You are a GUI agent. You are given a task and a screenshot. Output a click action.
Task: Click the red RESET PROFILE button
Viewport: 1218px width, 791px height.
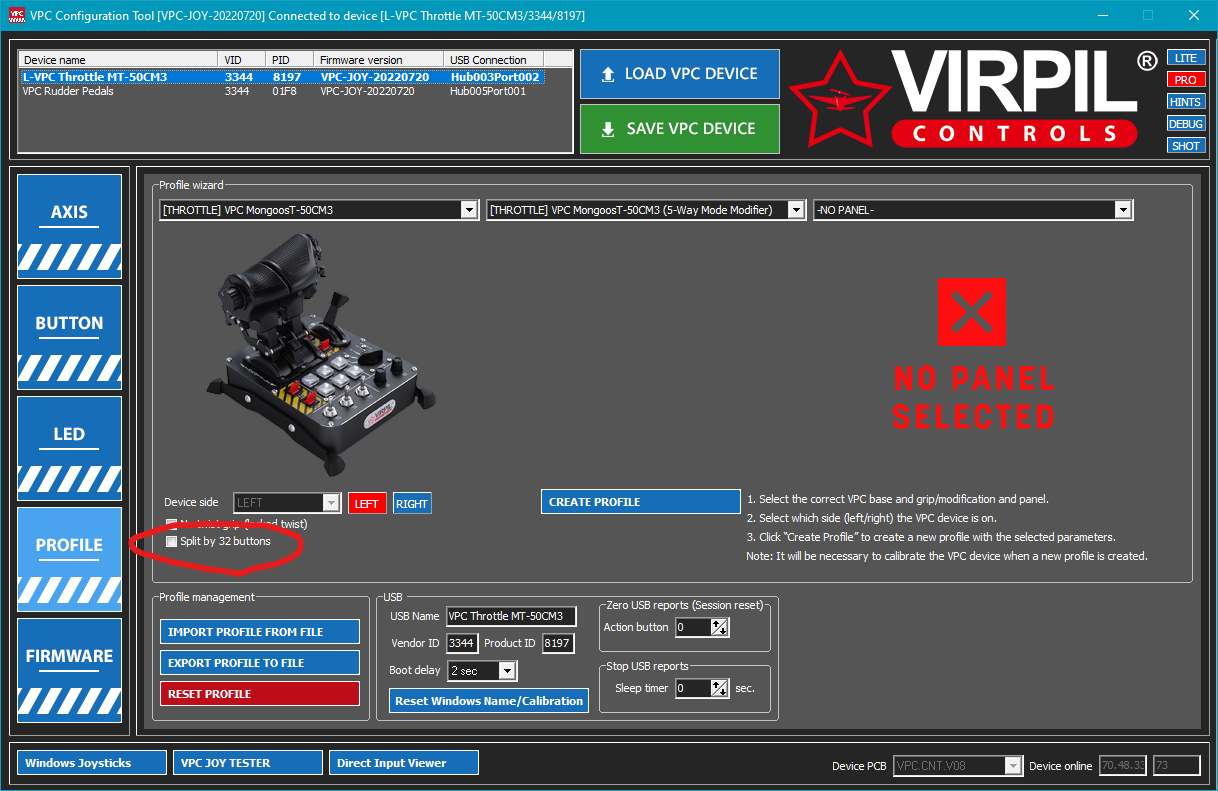coord(260,694)
